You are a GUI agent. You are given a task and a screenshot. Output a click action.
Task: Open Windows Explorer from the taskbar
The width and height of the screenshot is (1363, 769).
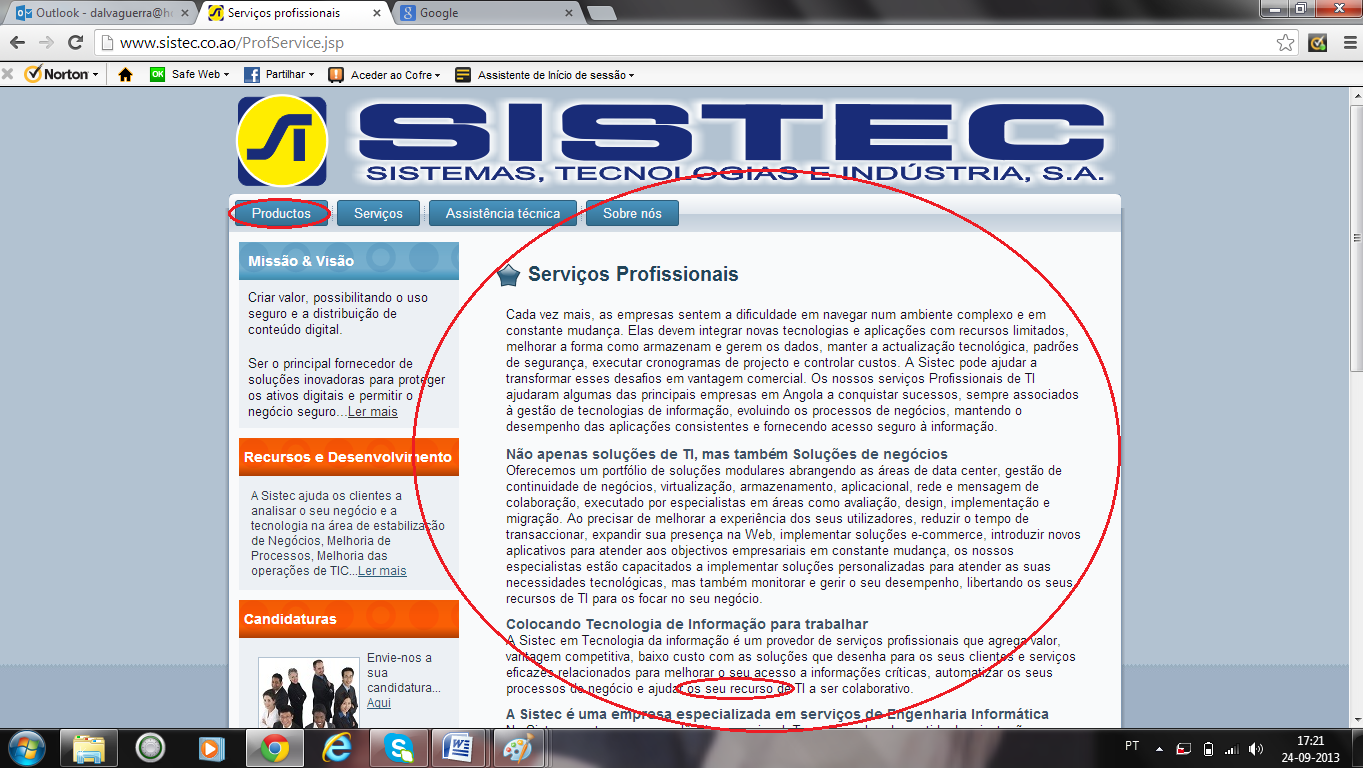[89, 748]
